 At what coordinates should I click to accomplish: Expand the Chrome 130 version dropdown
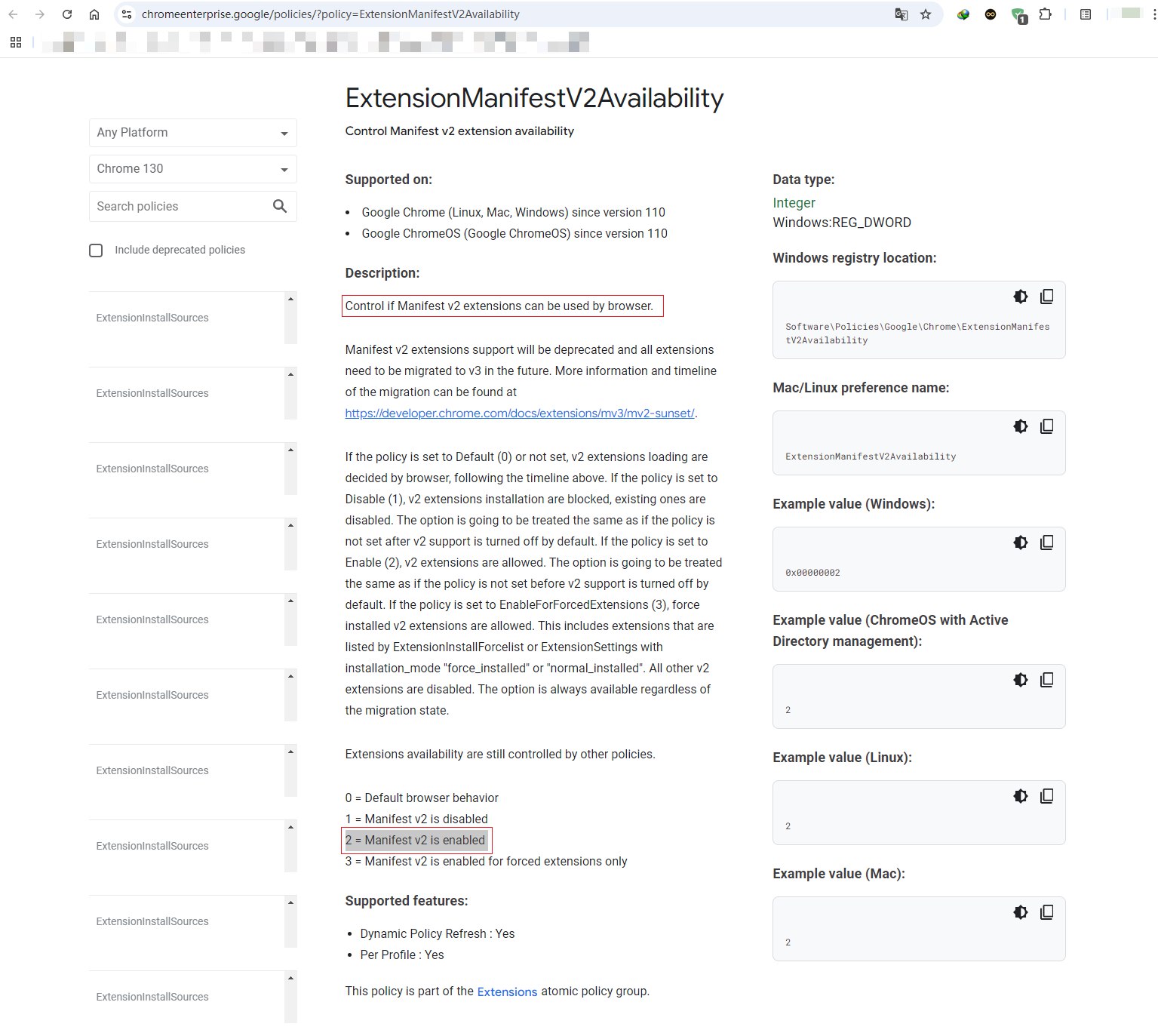tap(192, 169)
